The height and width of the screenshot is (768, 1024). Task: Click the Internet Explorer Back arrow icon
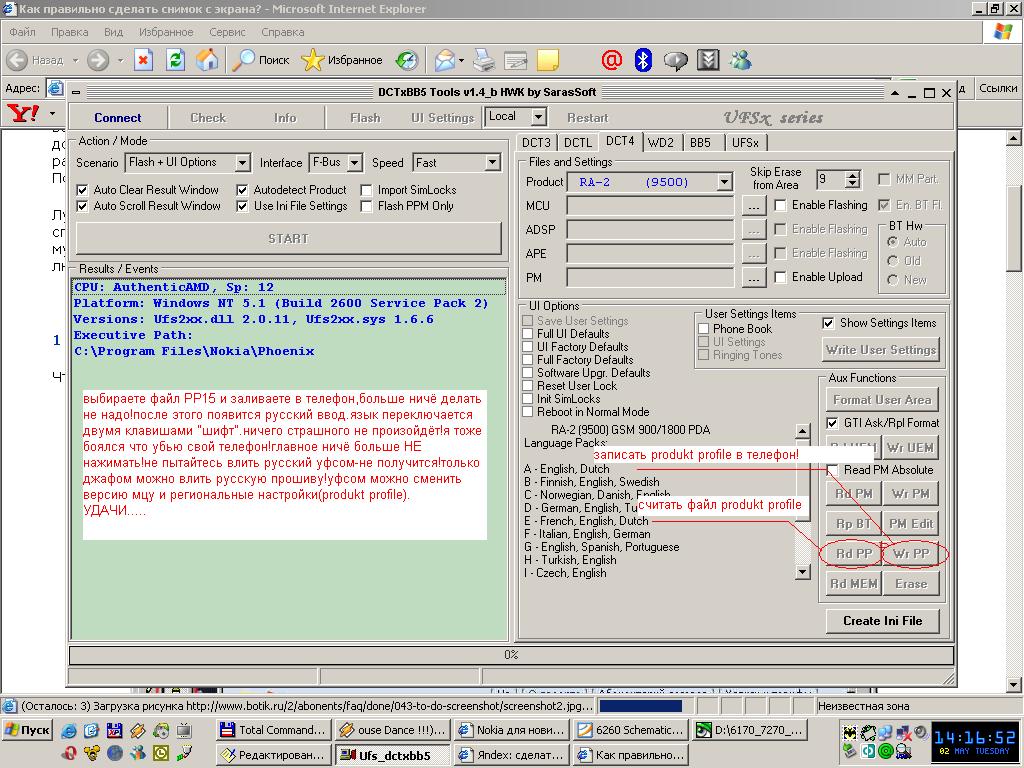(17, 60)
